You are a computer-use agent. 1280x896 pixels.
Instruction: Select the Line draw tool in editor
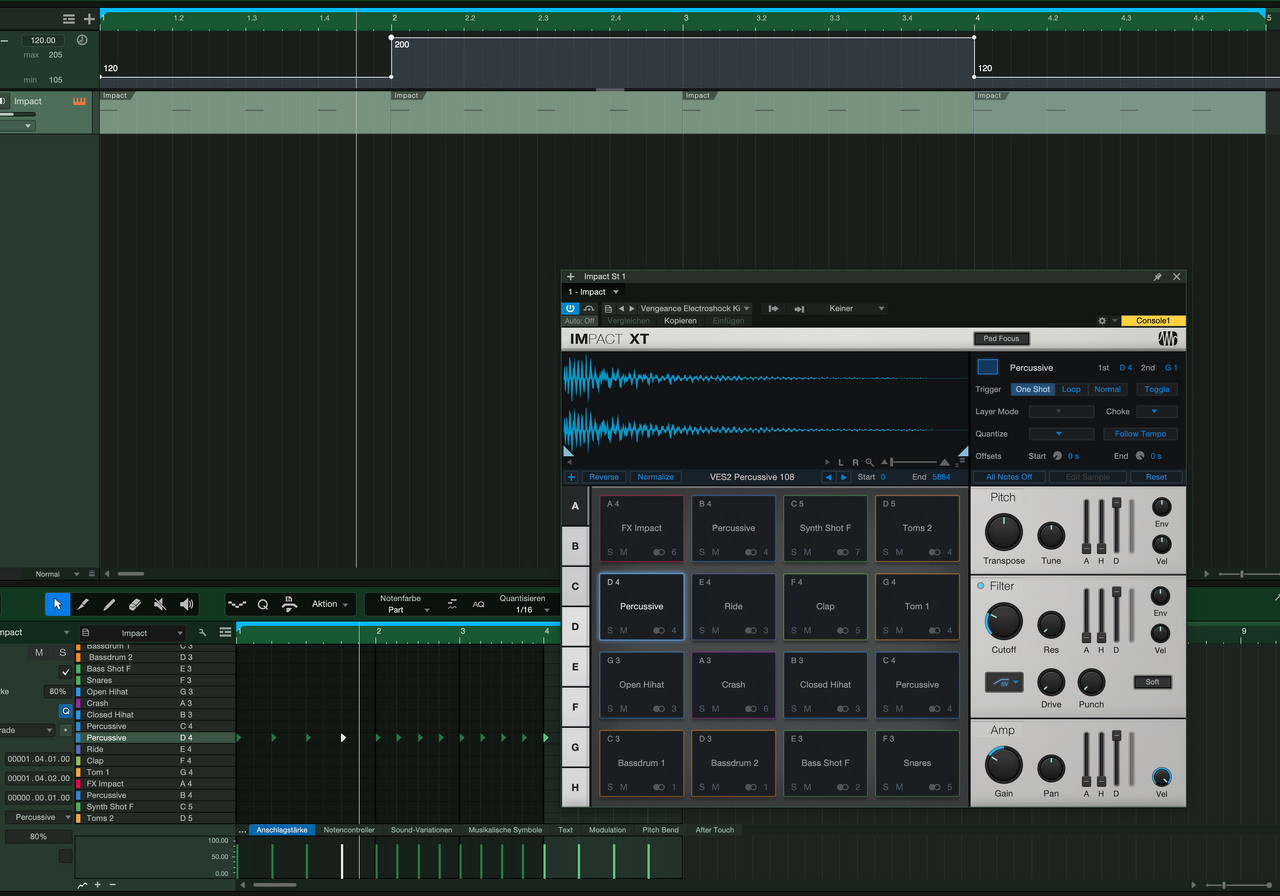pos(109,604)
